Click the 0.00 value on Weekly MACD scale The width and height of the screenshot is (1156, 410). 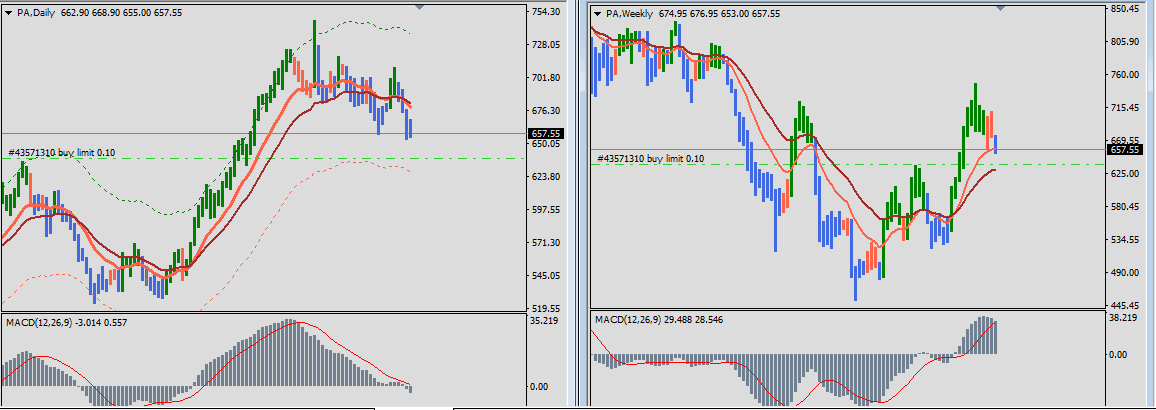pos(1118,355)
